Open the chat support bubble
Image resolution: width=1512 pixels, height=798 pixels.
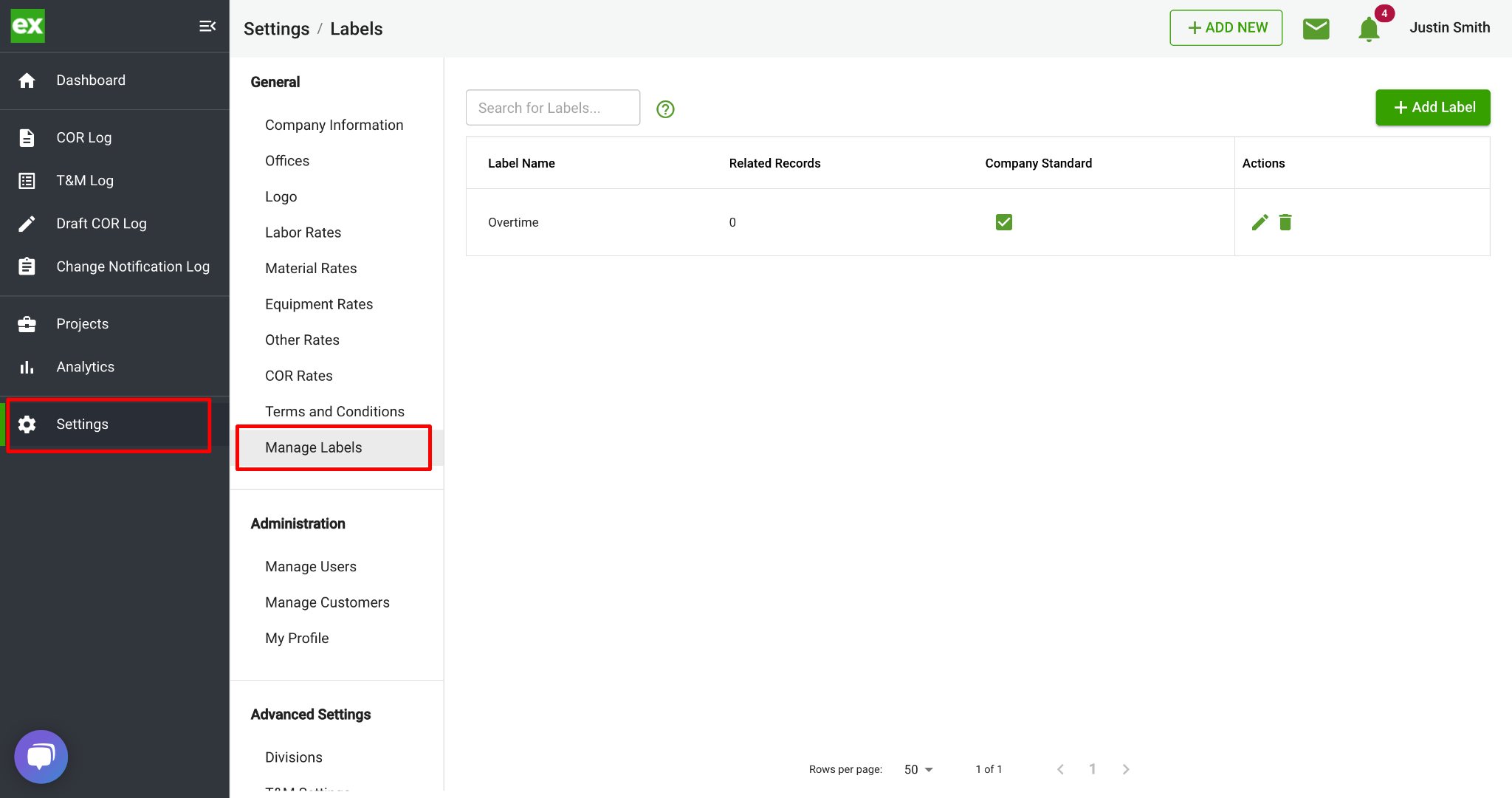[x=41, y=757]
